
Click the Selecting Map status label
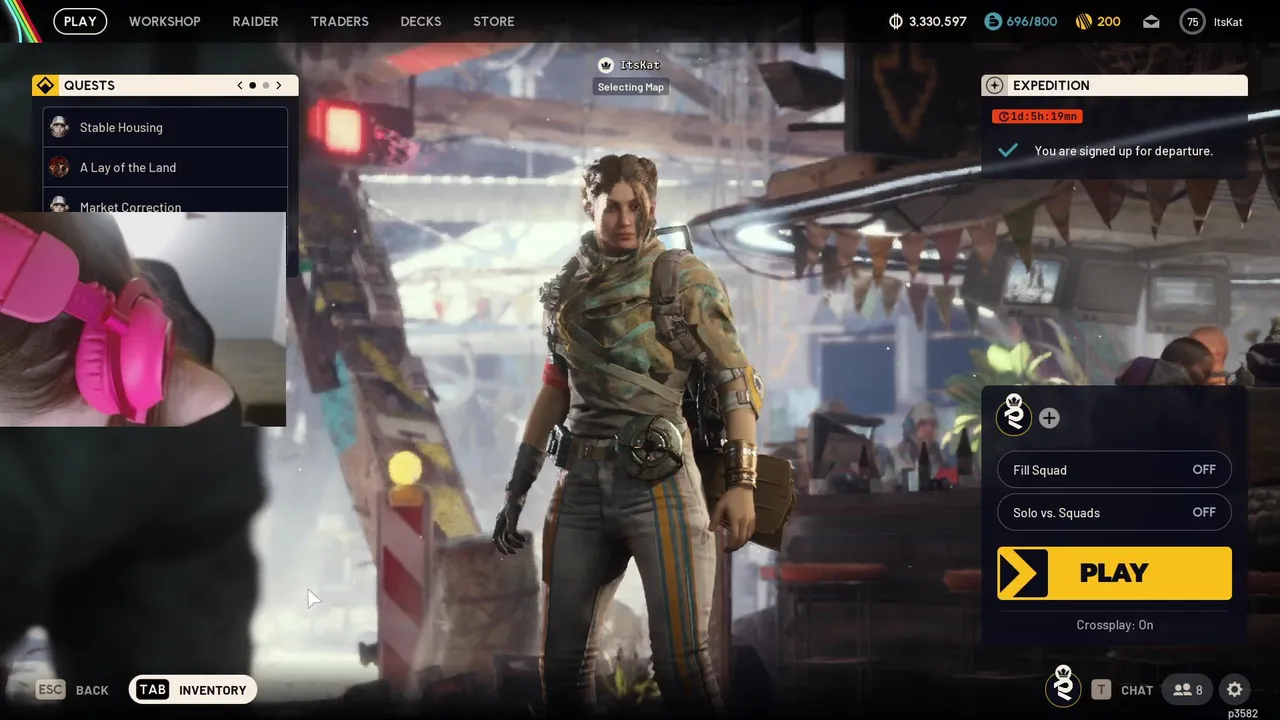tap(630, 87)
